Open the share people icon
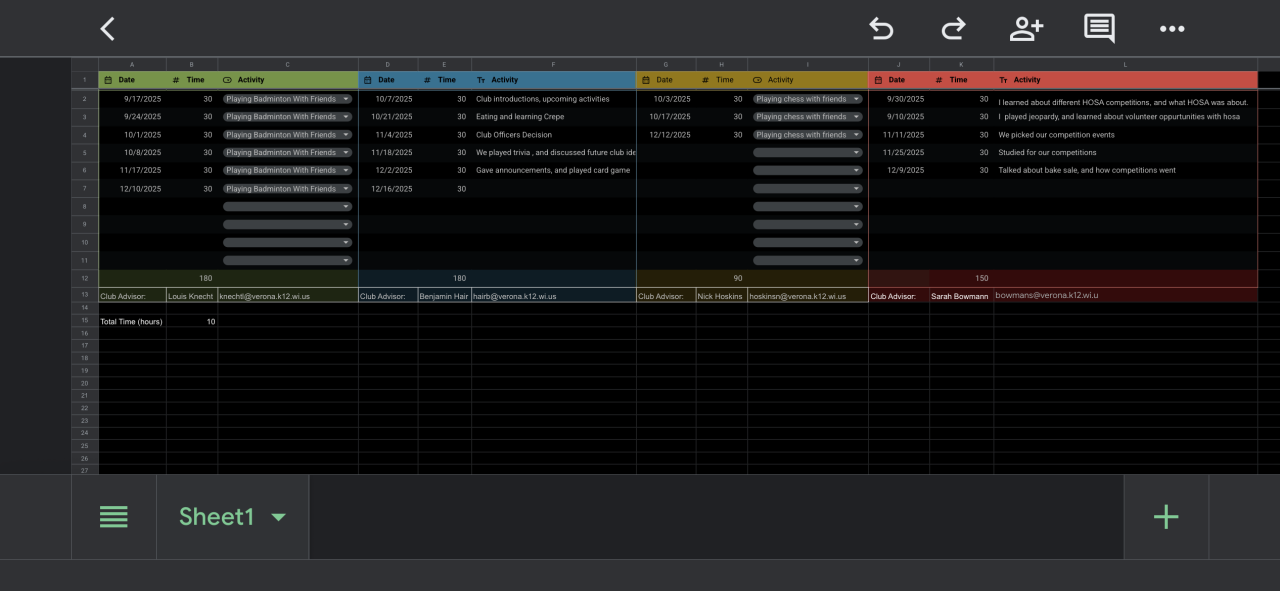 [1026, 29]
